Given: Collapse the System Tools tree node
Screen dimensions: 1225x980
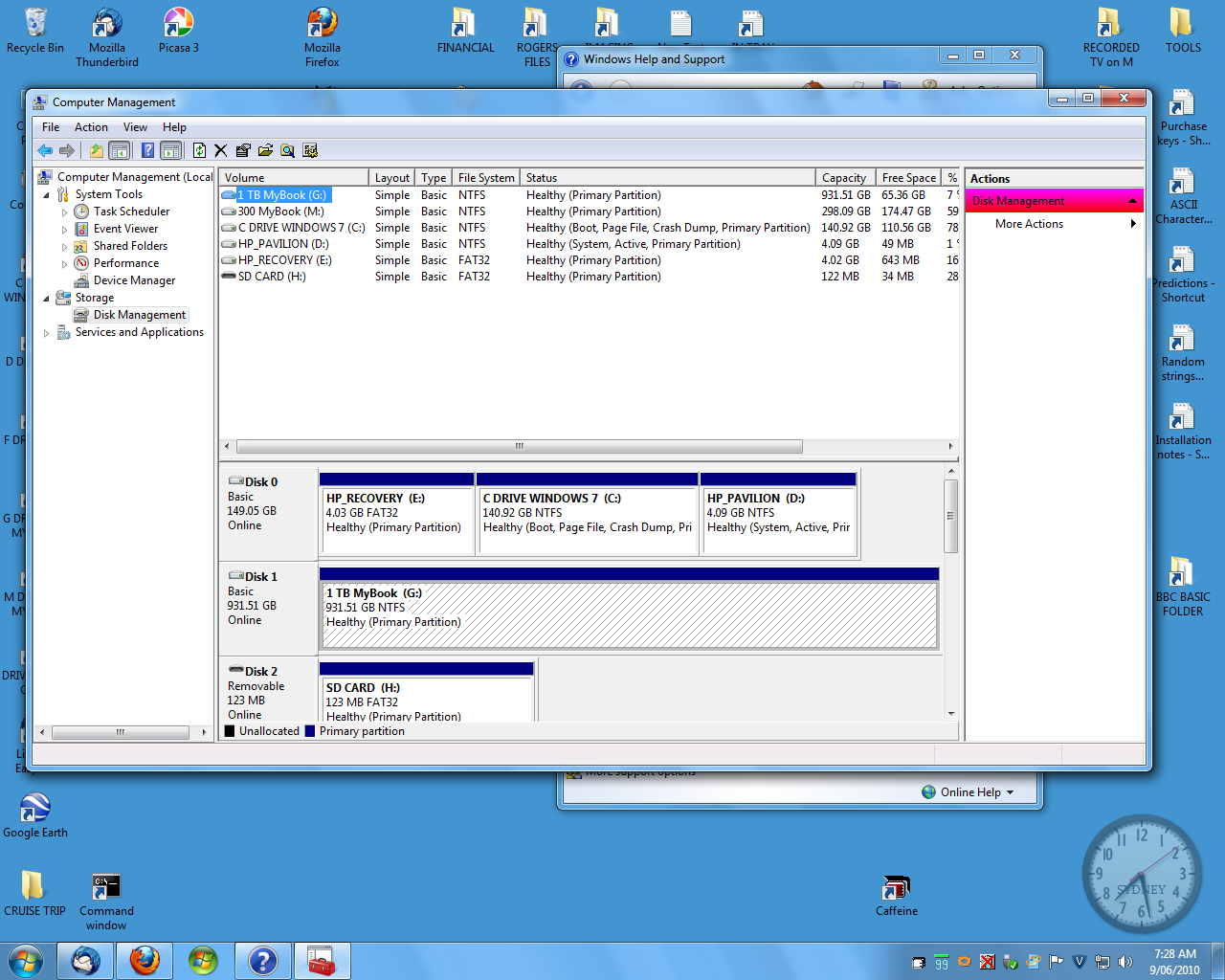Looking at the screenshot, I should click(46, 194).
